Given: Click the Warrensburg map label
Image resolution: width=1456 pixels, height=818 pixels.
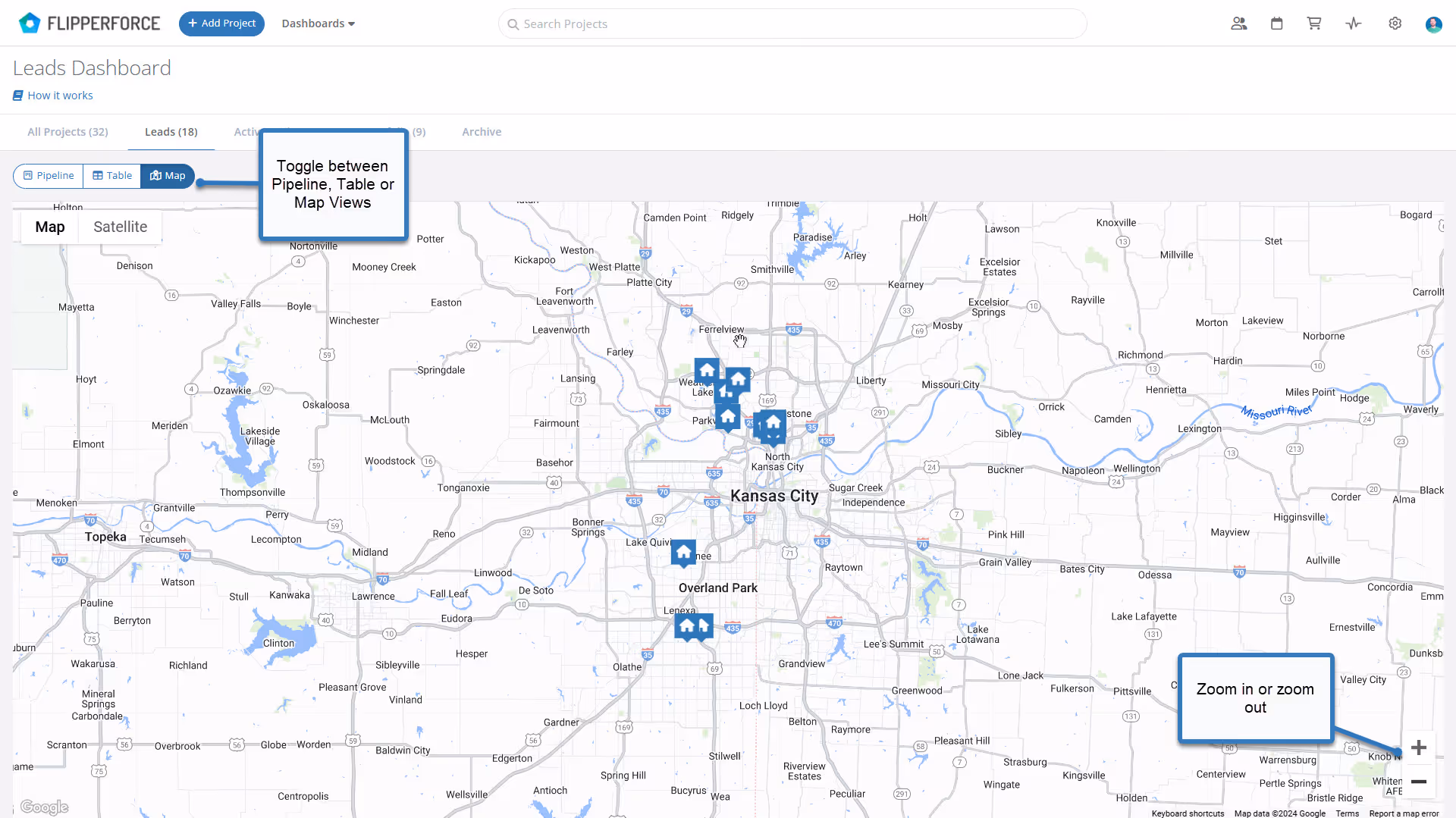Looking at the screenshot, I should (1288, 760).
